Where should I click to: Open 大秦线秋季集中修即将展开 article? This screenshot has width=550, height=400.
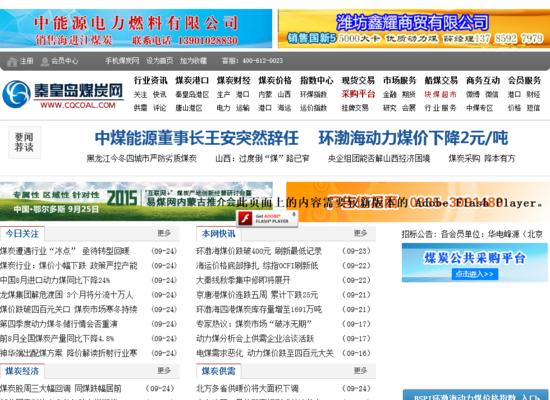click(243, 280)
